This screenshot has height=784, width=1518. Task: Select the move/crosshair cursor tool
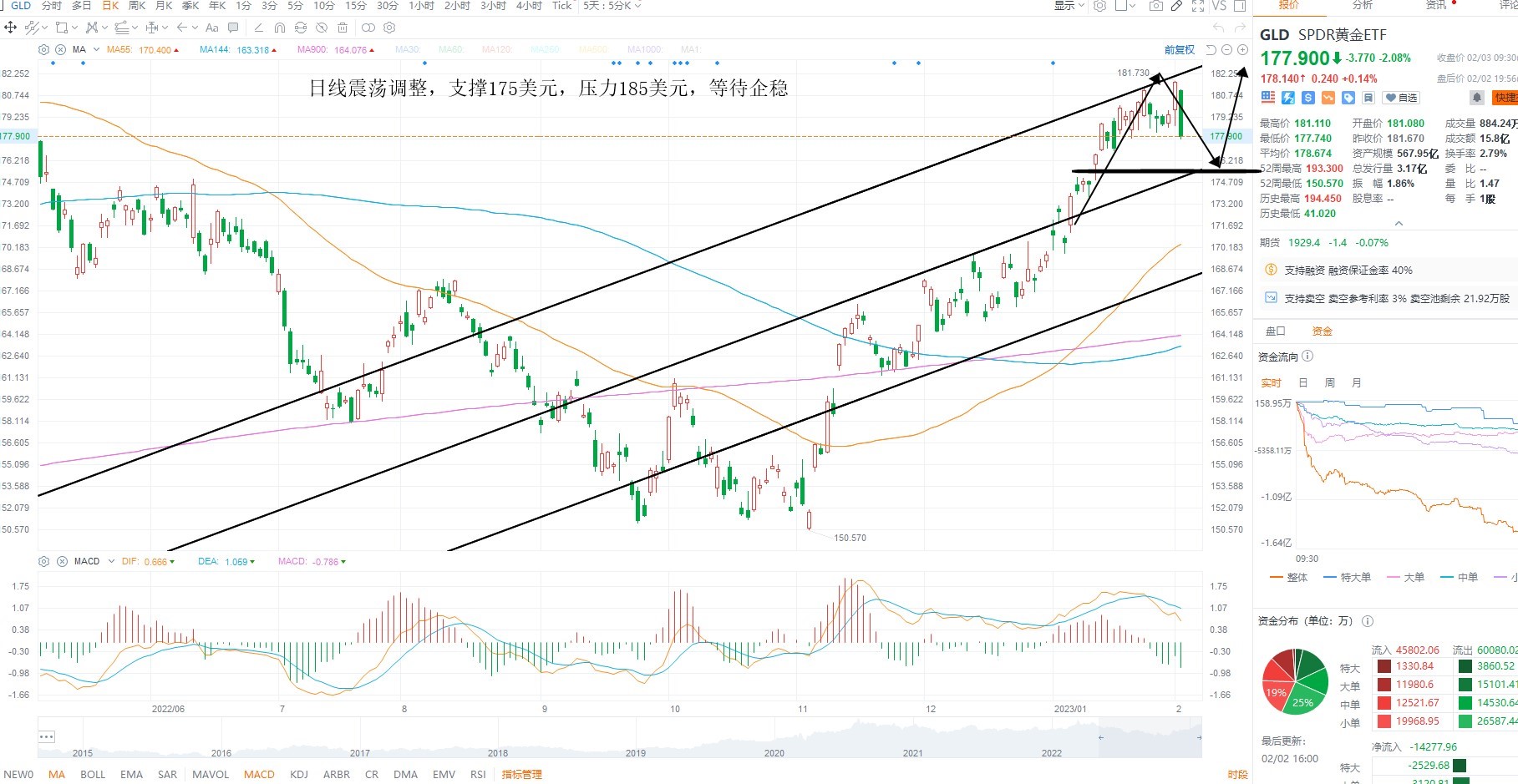point(10,28)
